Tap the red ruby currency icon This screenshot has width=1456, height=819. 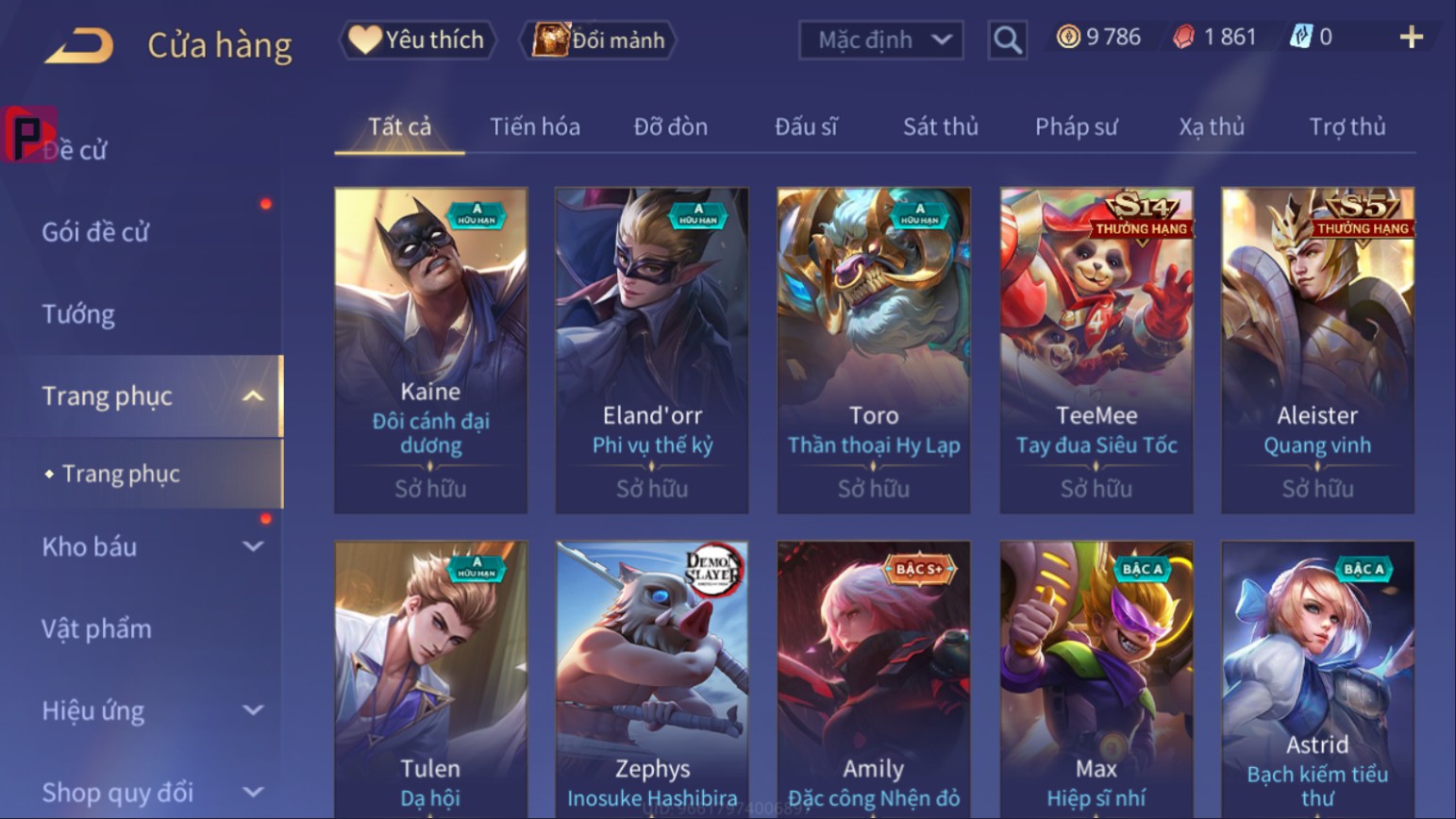[1183, 37]
